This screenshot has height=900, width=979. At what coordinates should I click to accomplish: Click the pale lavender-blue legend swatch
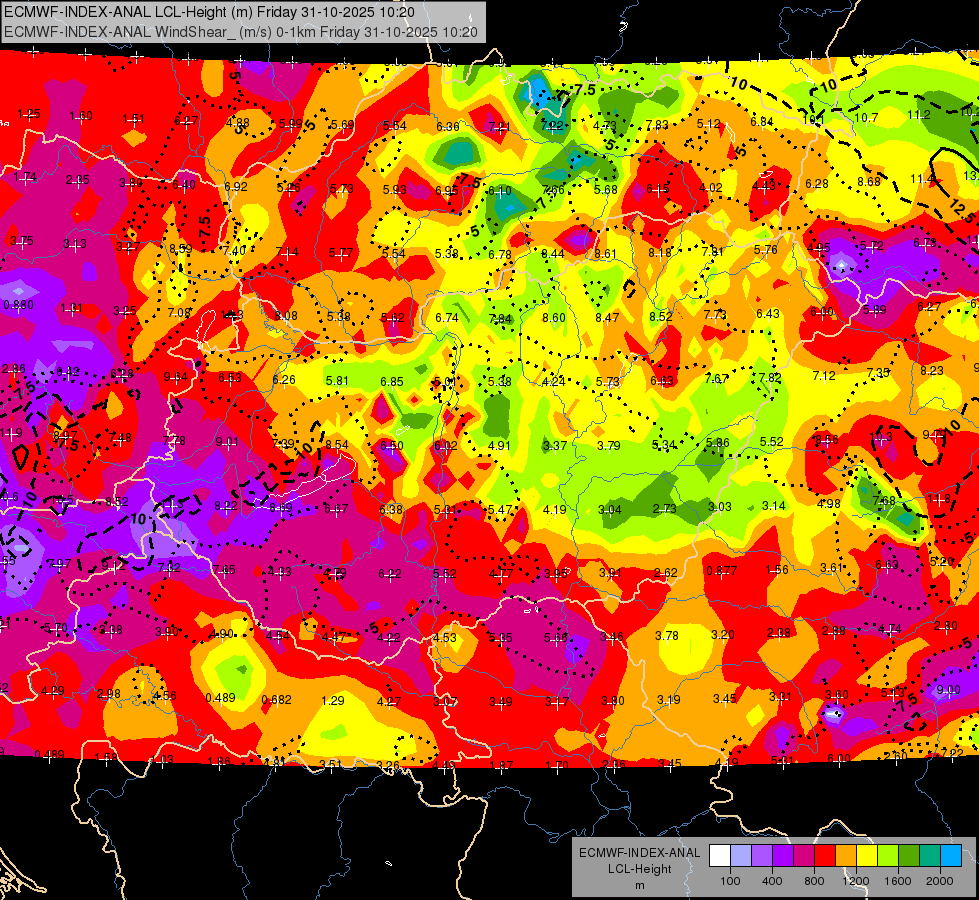click(741, 856)
